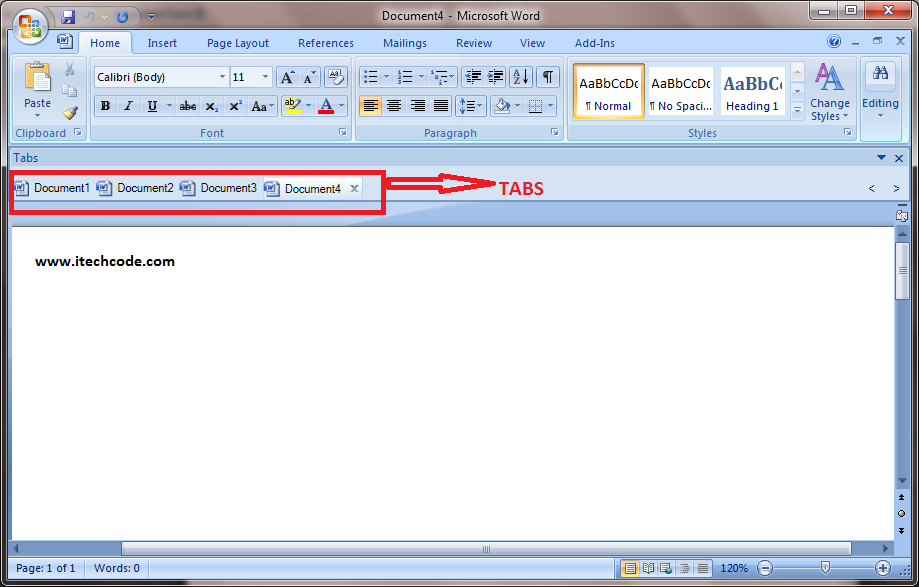Viewport: 919px width, 587px height.
Task: Click the text highlight color button
Action: point(292,106)
